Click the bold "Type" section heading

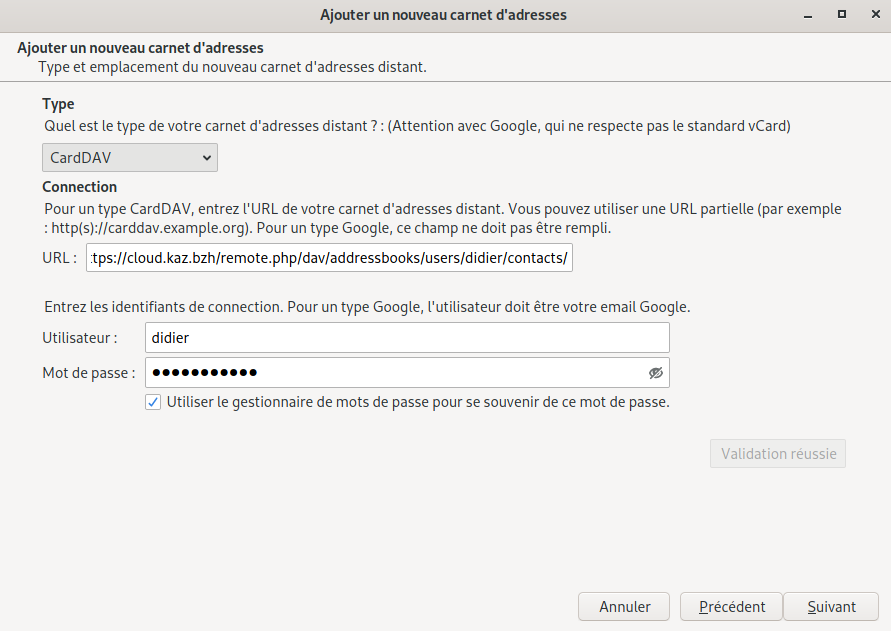click(58, 104)
